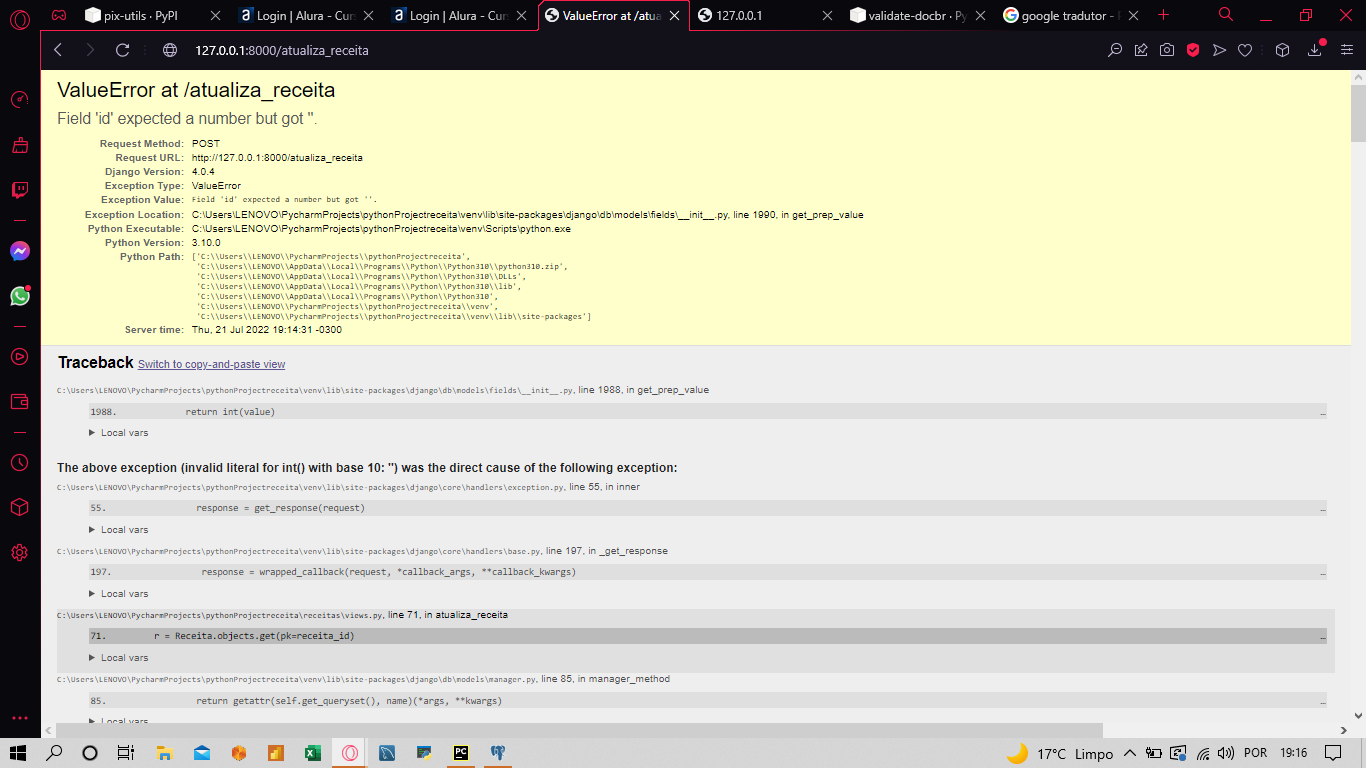The width and height of the screenshot is (1366, 768).
Task: Open the GX Cleaner sidebar icon
Action: [x=19, y=145]
